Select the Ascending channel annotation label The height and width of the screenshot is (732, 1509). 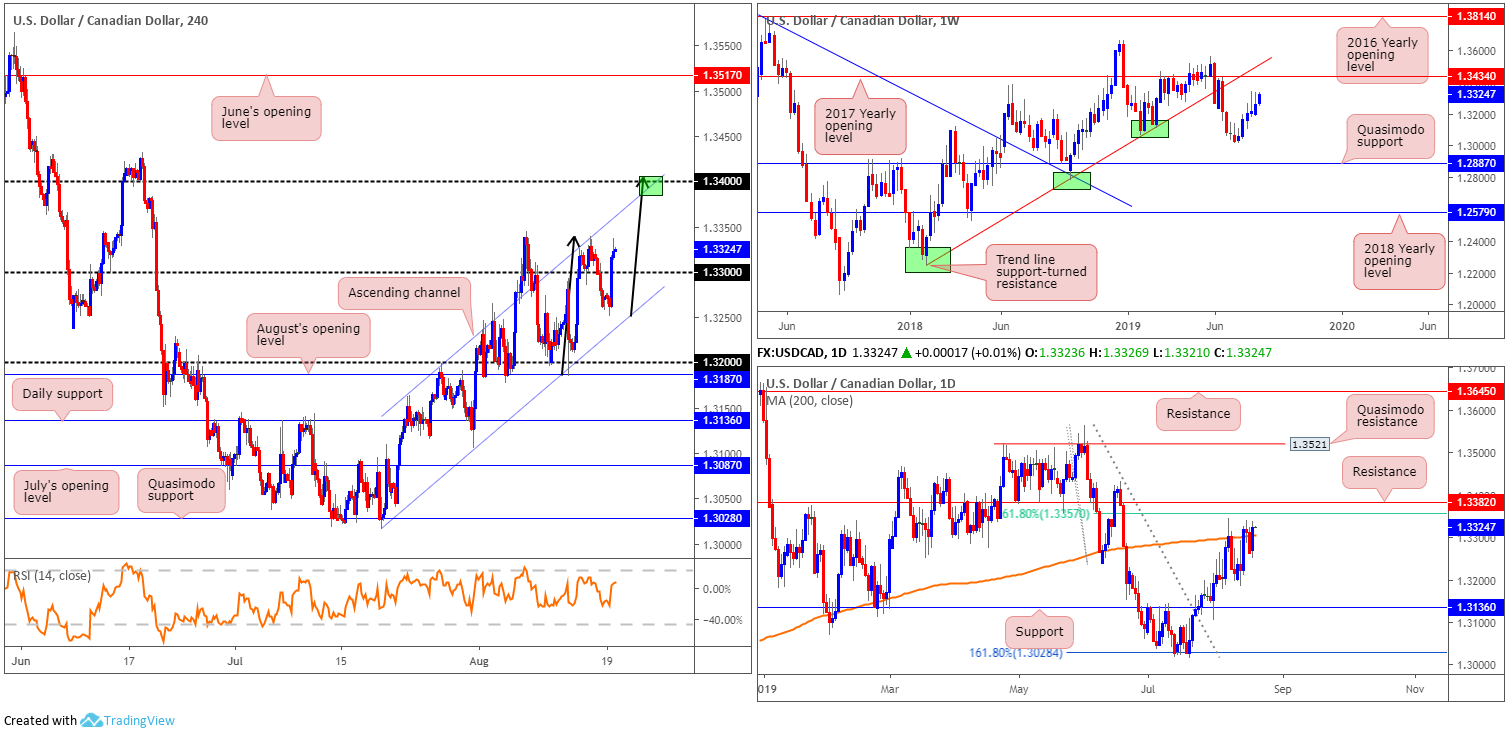[x=405, y=293]
